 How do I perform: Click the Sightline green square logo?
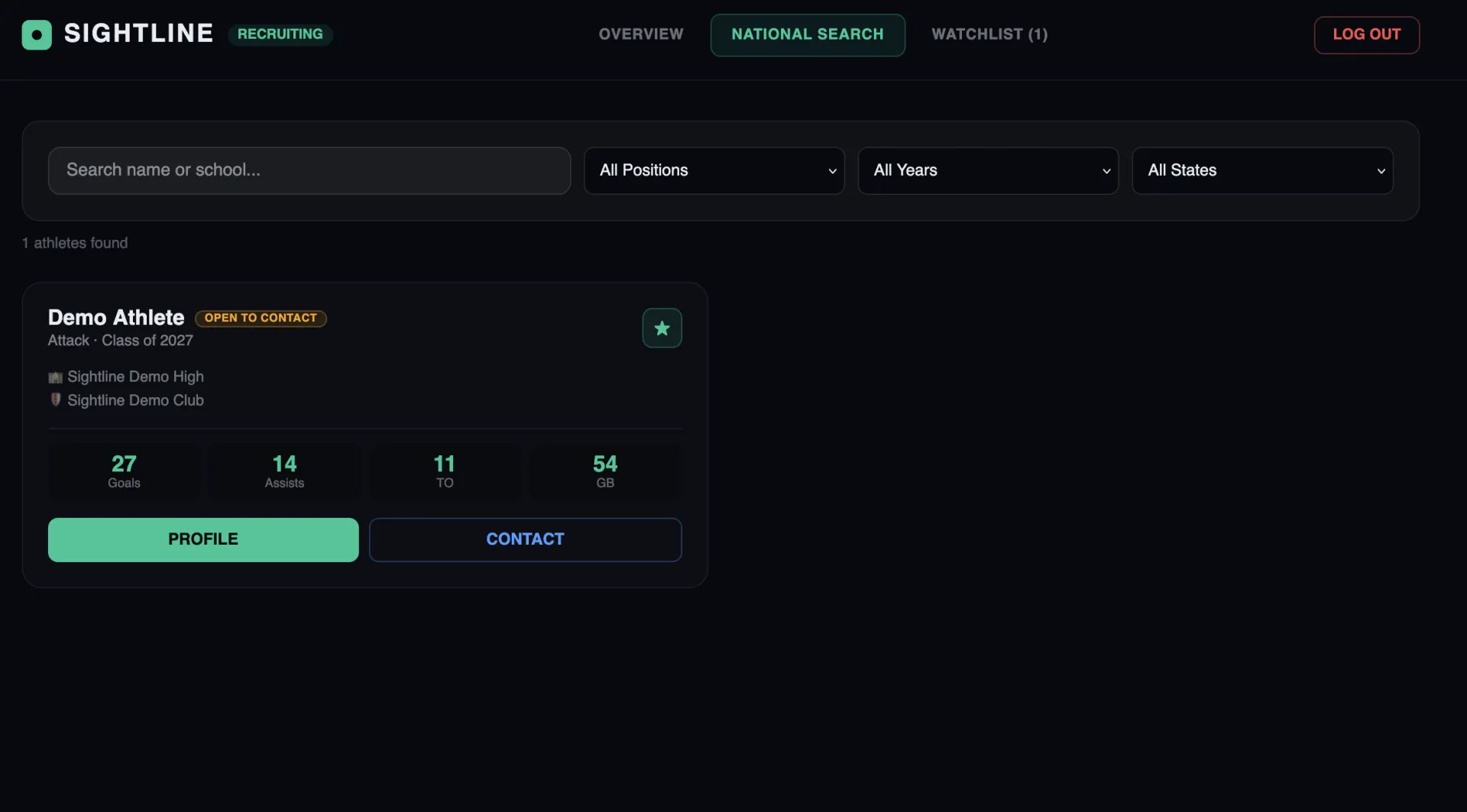tap(37, 34)
